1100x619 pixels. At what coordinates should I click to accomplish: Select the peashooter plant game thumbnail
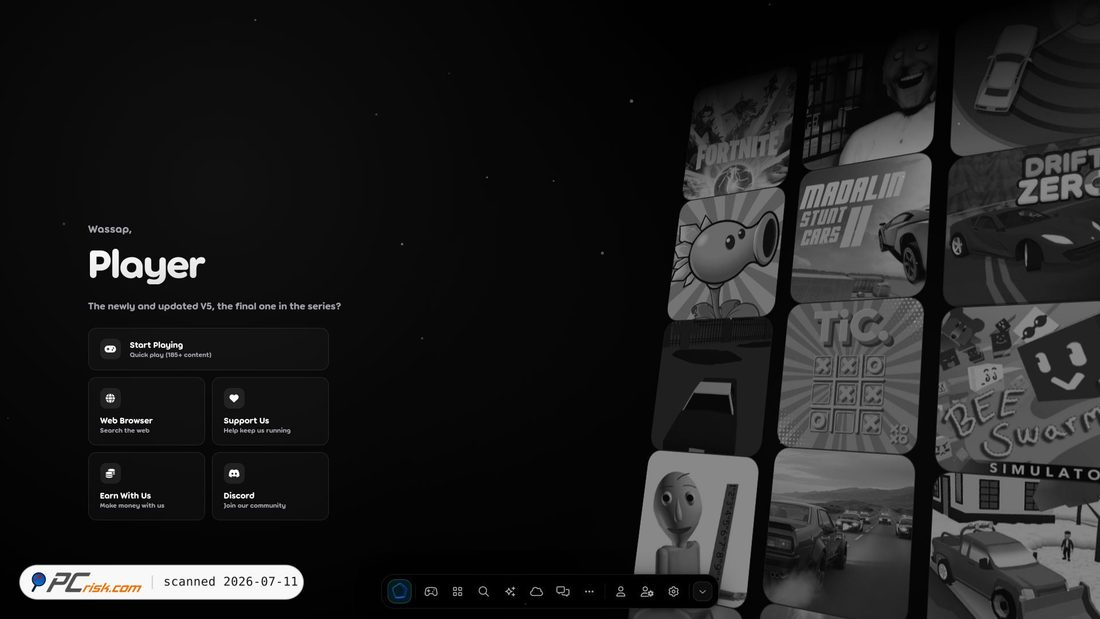coord(725,254)
